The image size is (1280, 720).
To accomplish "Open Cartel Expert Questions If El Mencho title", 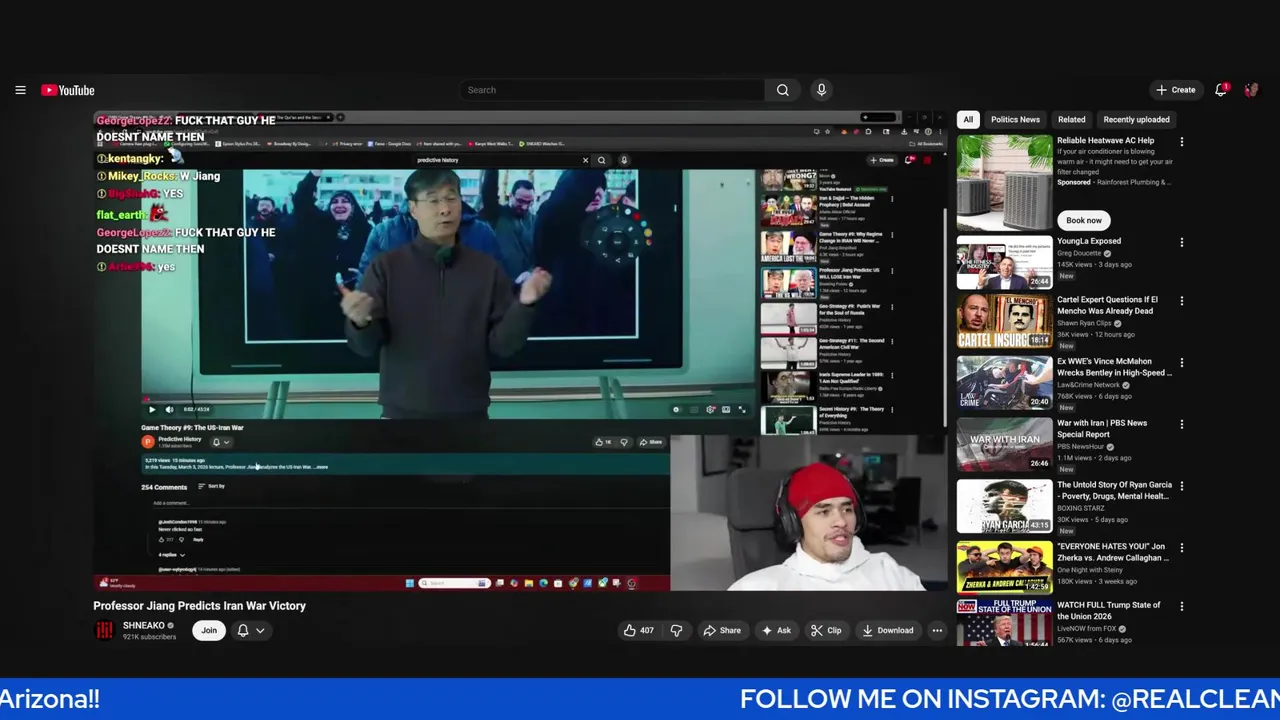I will pos(1107,305).
